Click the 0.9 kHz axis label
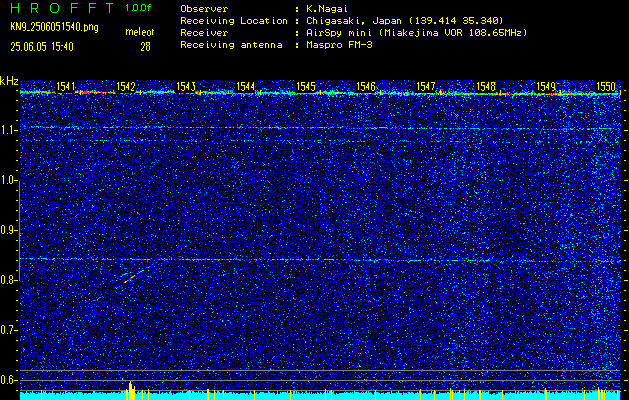The height and width of the screenshot is (400, 629). click(8, 230)
